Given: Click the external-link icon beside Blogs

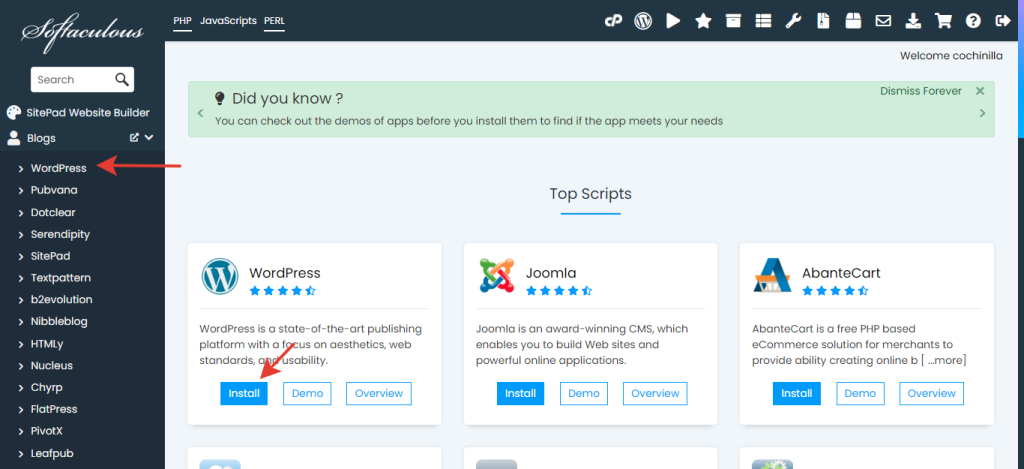Looking at the screenshot, I should 135,137.
